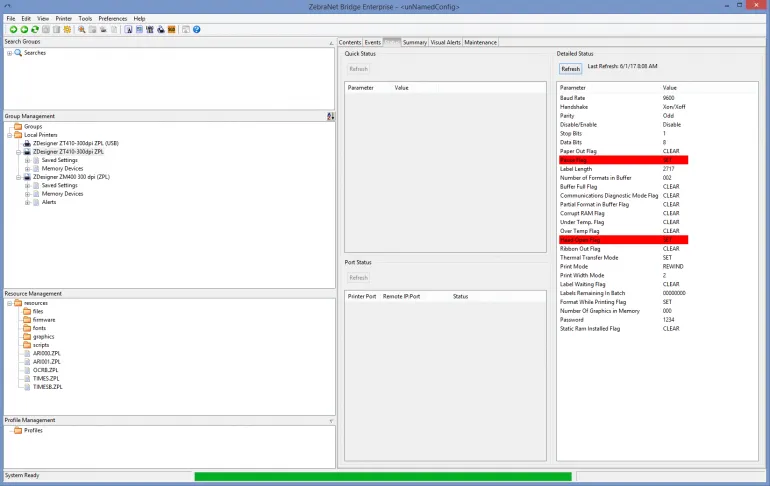This screenshot has height=486, width=770.
Task: Switch to the Summary tab
Action: tap(414, 43)
